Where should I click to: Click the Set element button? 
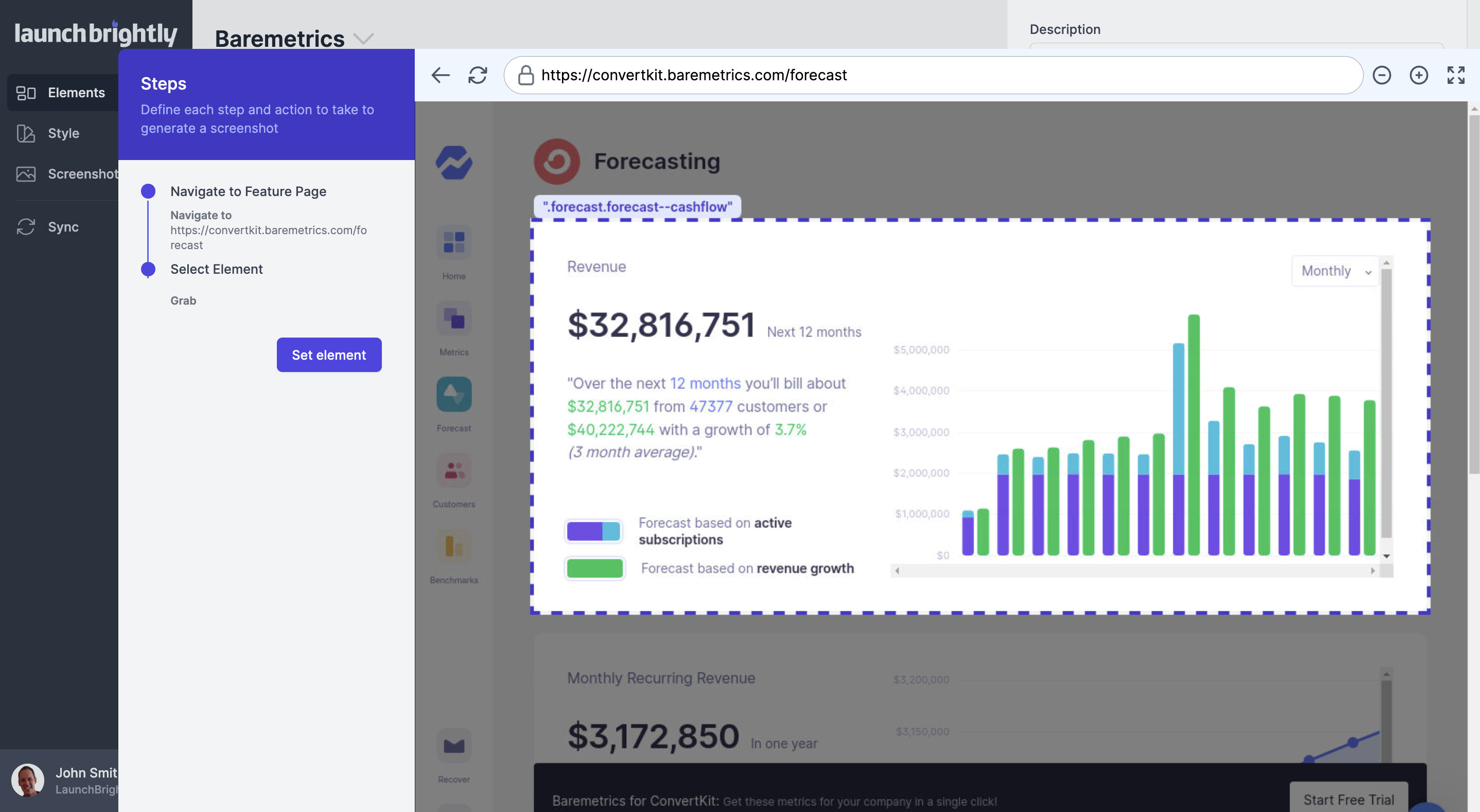tap(329, 355)
